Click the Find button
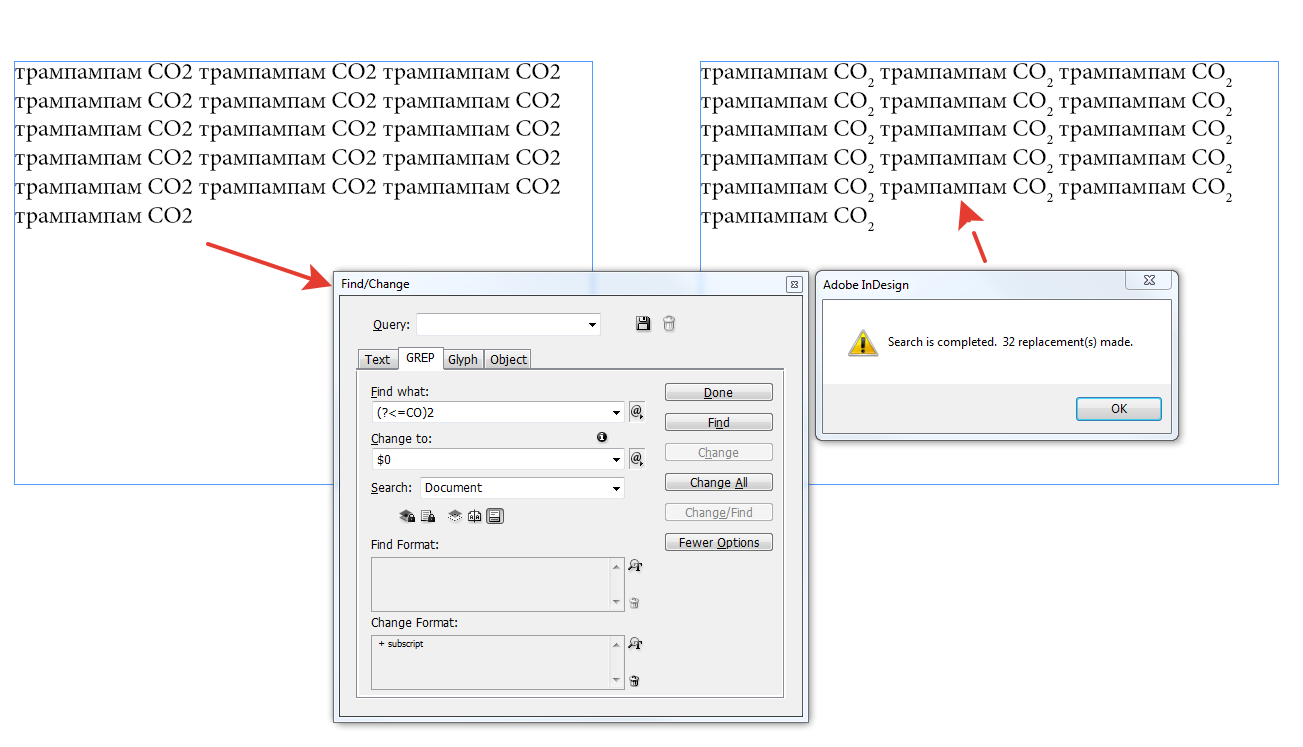Viewport: 1303px width, 747px height. pyautogui.click(x=718, y=423)
